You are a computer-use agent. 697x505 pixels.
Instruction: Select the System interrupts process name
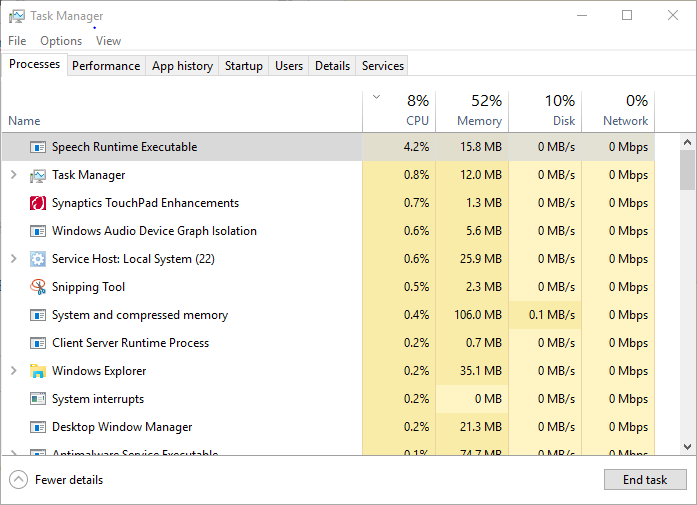(x=98, y=399)
